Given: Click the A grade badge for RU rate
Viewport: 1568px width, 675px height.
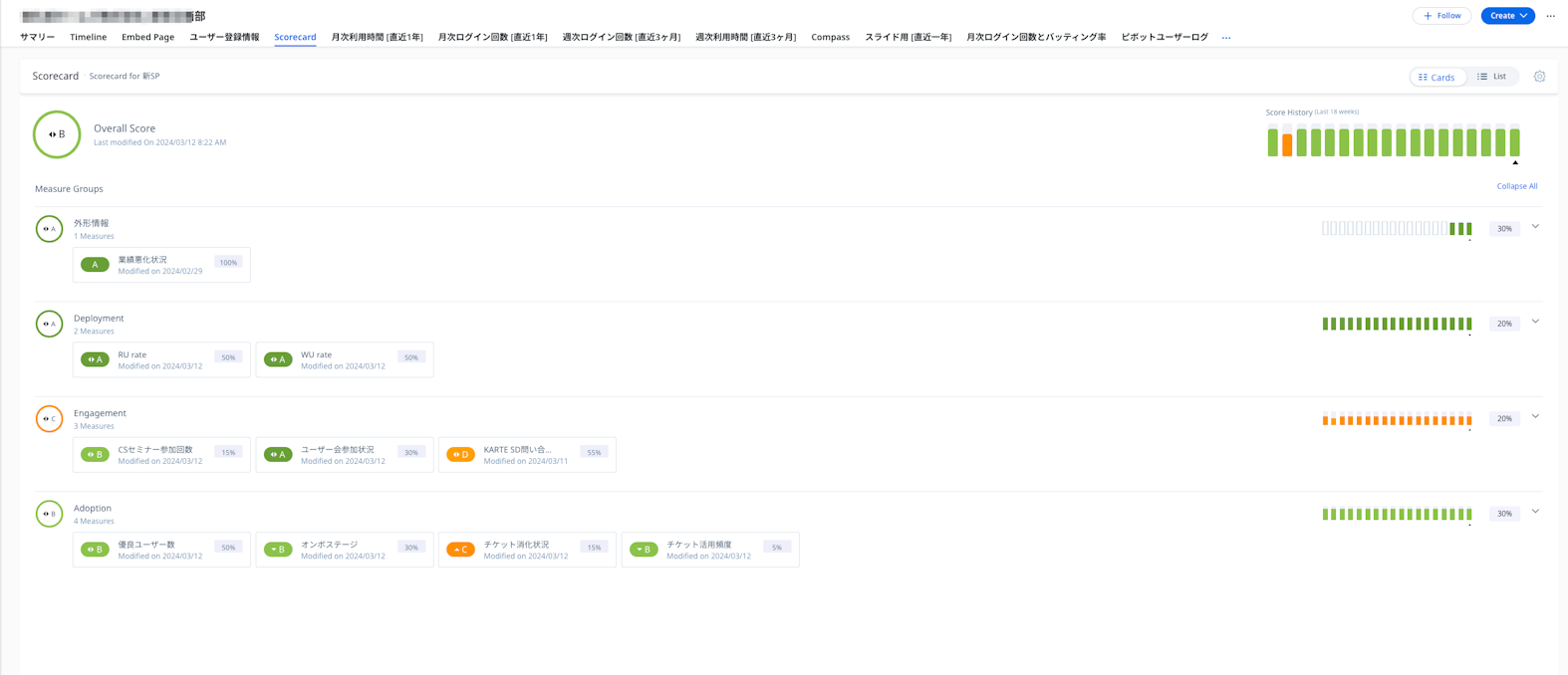Looking at the screenshot, I should [95, 359].
